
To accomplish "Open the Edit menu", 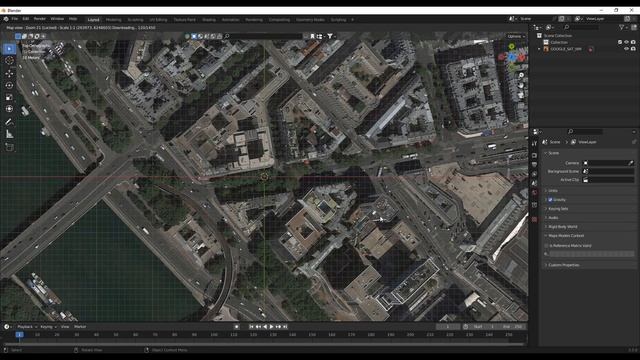I will click(x=26, y=19).
